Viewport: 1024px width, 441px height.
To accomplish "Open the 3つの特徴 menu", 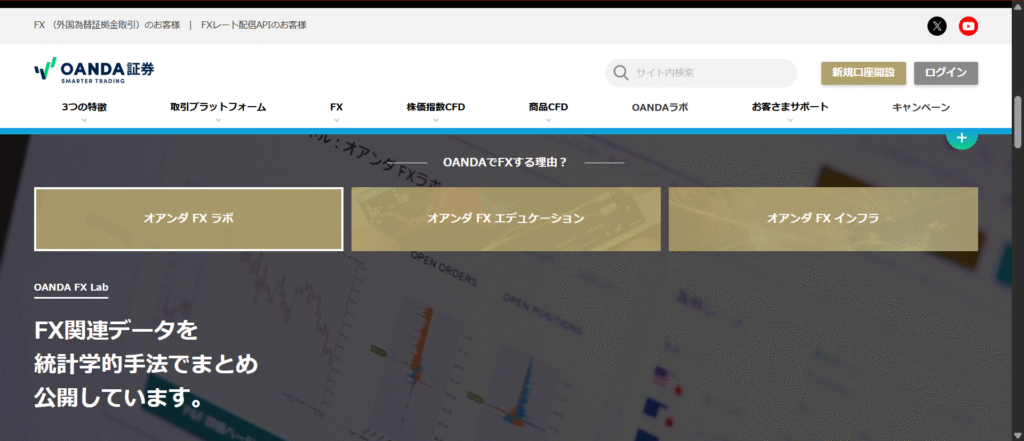I will [x=84, y=107].
